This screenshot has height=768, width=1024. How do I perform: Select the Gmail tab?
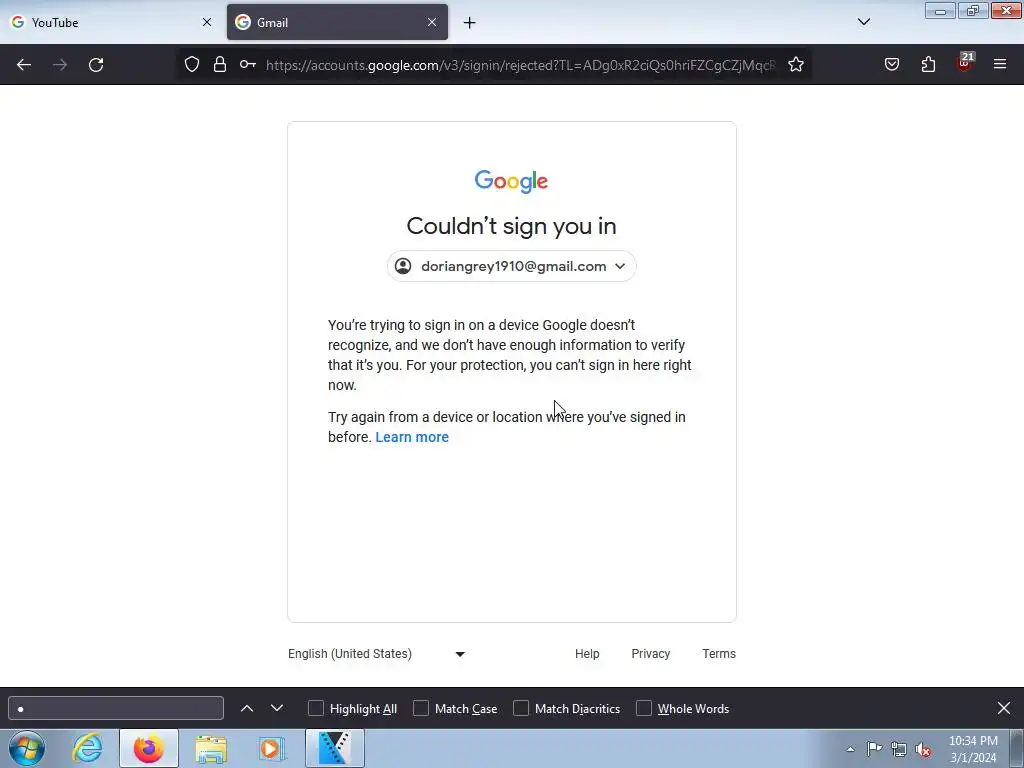[337, 22]
